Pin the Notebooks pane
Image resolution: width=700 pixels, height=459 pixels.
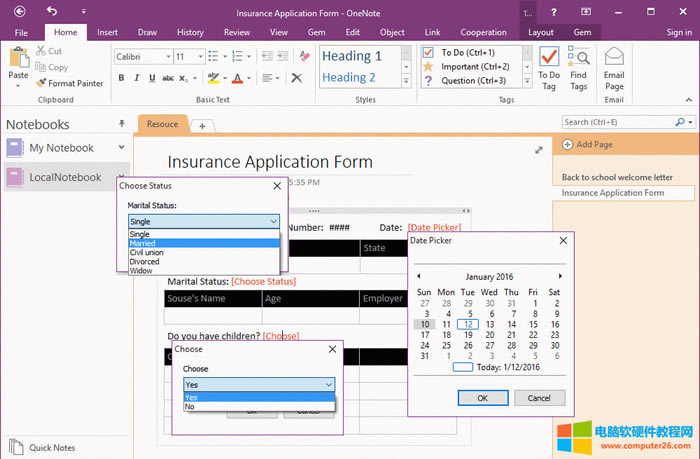122,123
